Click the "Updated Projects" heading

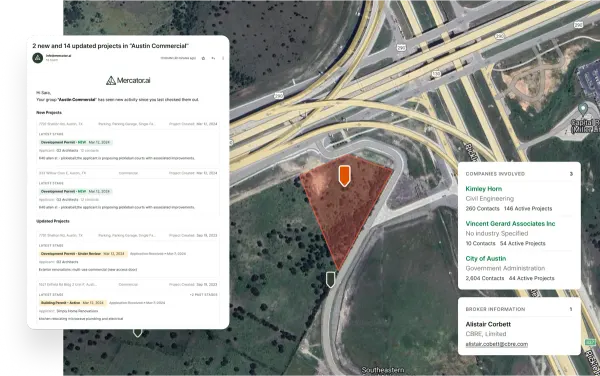pyautogui.click(x=53, y=221)
